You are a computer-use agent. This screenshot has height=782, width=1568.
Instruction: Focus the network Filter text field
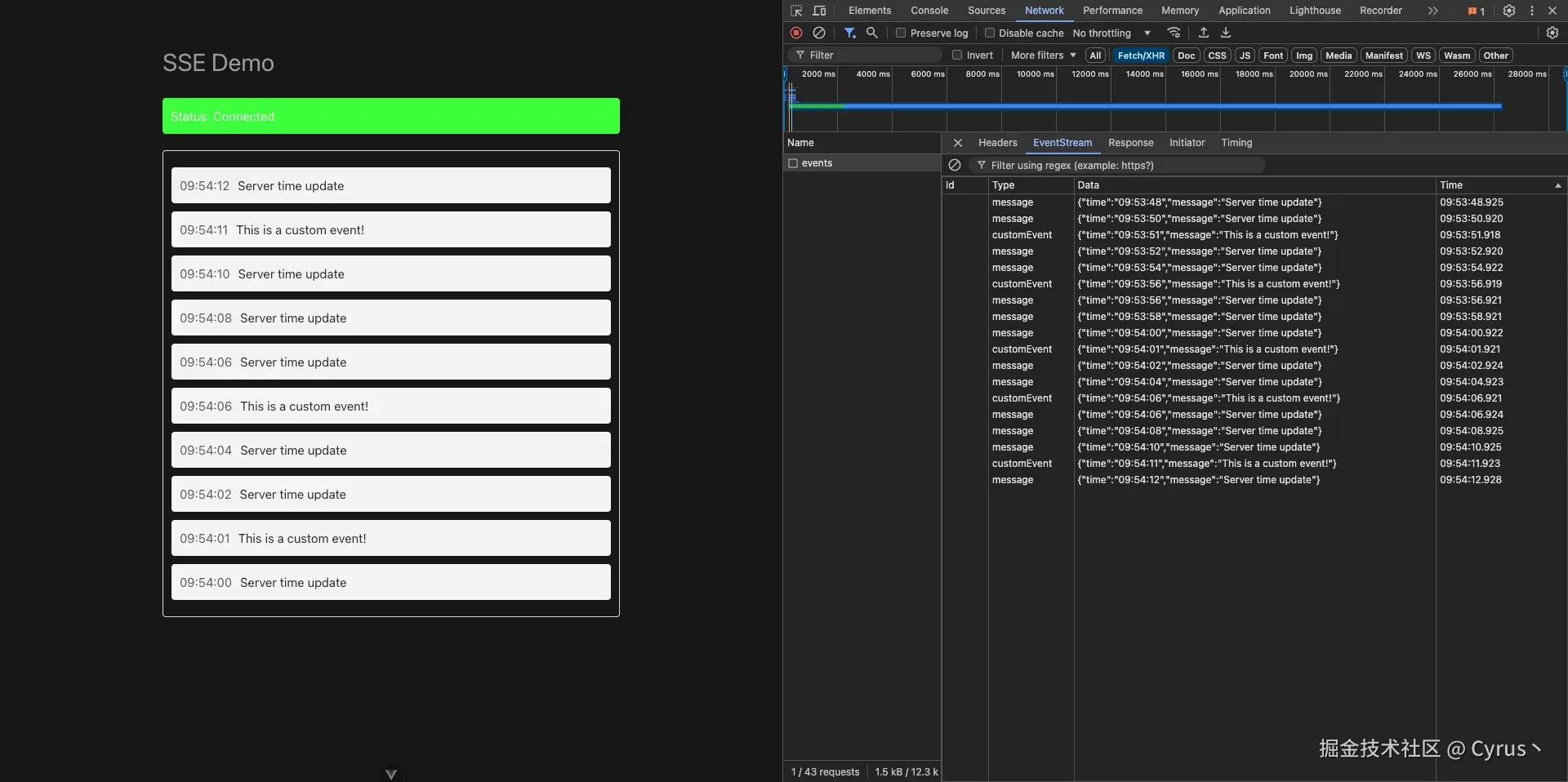867,55
